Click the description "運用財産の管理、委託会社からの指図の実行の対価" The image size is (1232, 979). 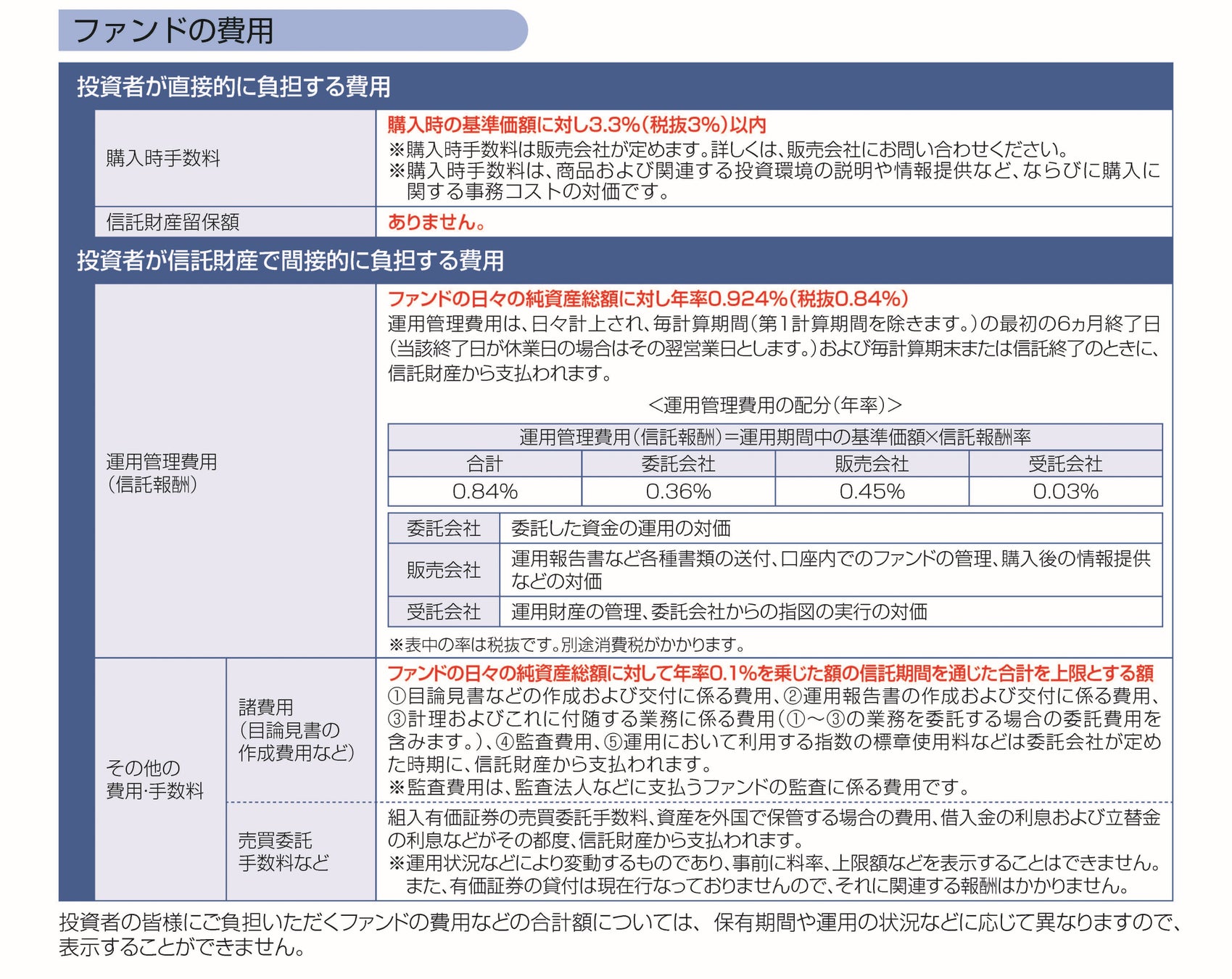[x=719, y=612]
